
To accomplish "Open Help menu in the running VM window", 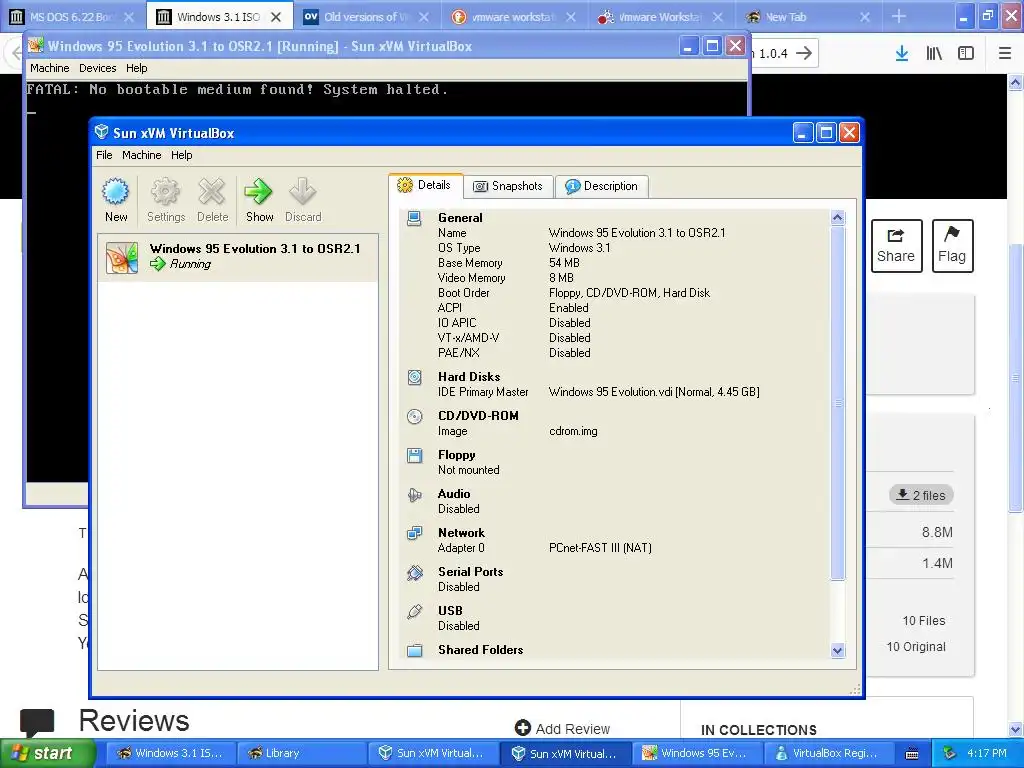I will pos(136,68).
